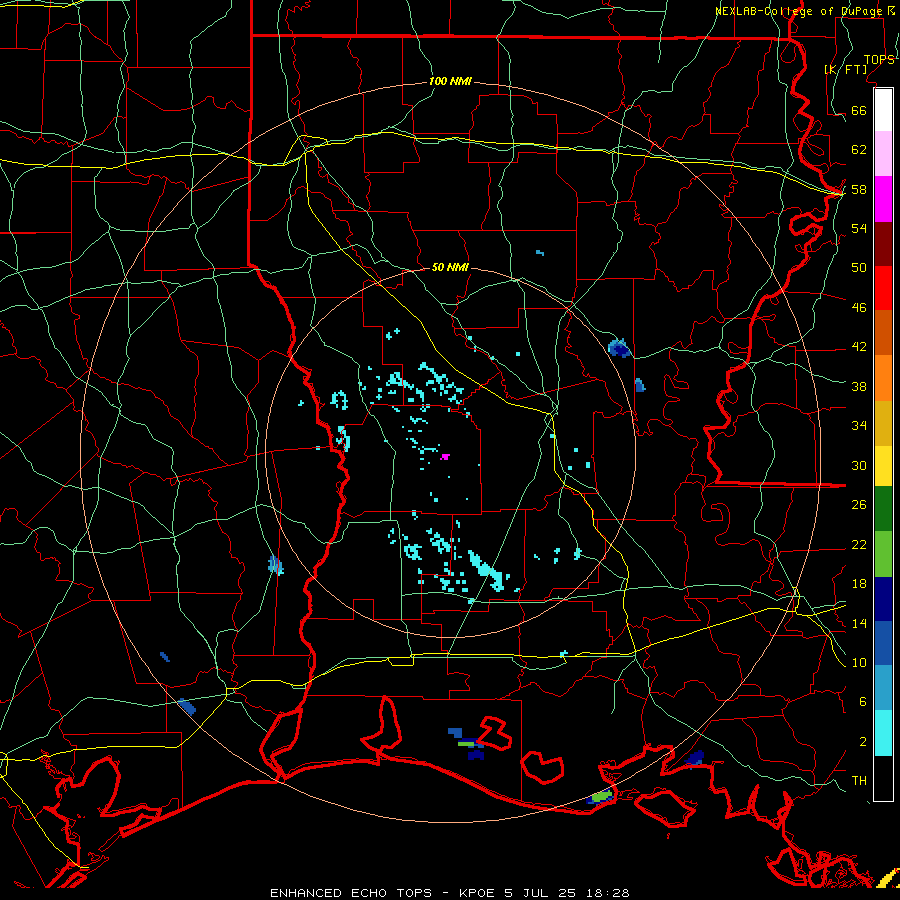Click the 6 legend value
The image size is (900, 900).
(x=862, y=701)
